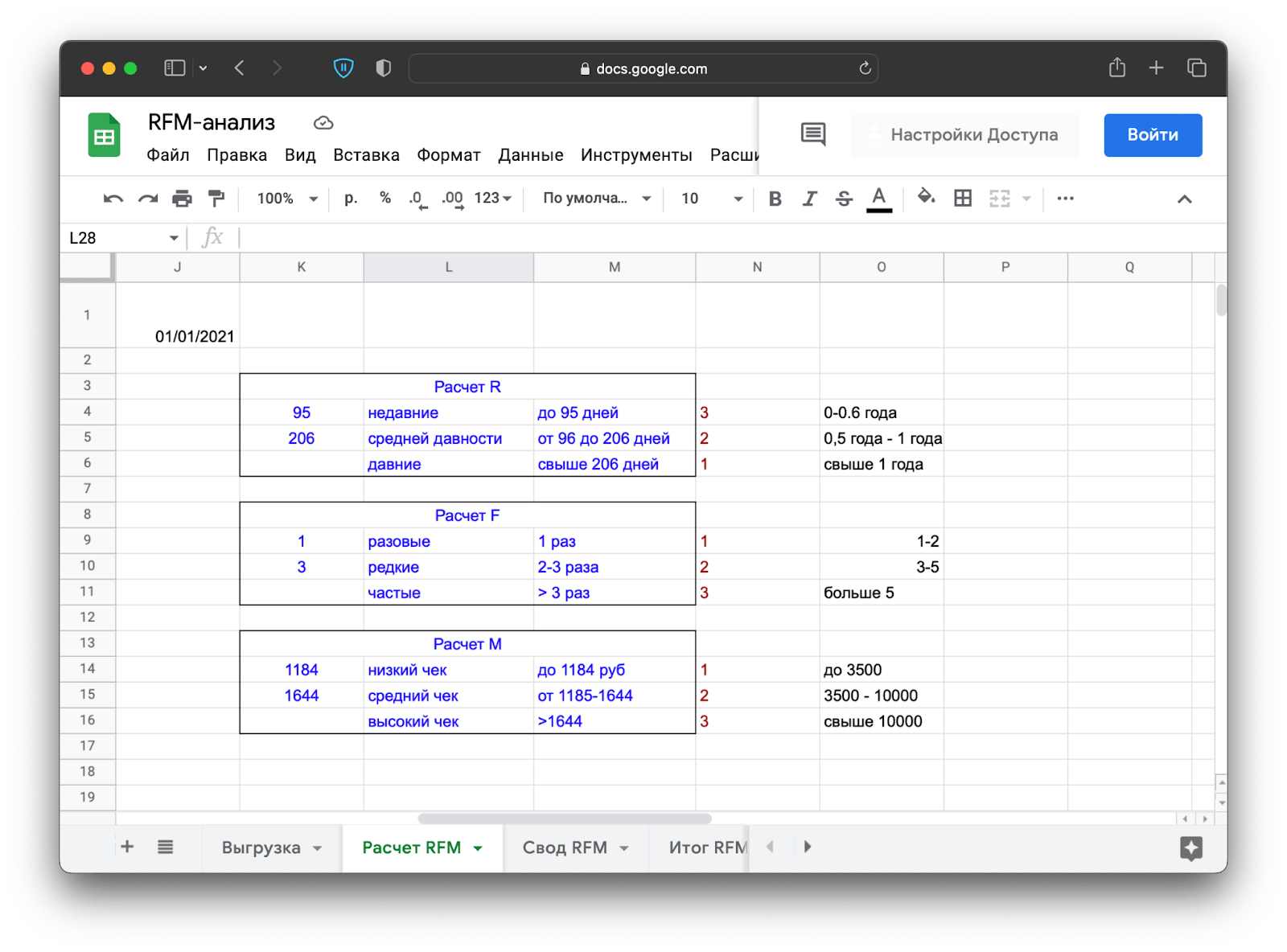The height and width of the screenshot is (952, 1287).
Task: Click the undo arrow icon
Action: pyautogui.click(x=113, y=199)
